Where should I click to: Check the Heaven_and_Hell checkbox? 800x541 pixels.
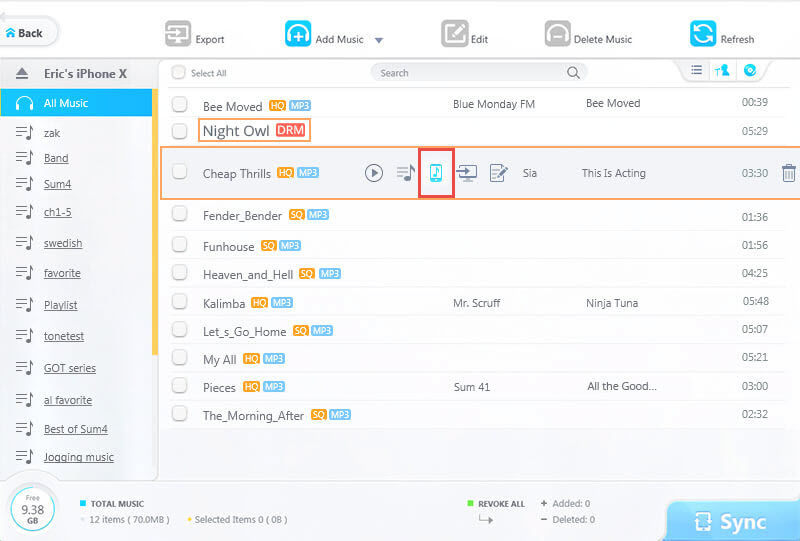(x=180, y=273)
